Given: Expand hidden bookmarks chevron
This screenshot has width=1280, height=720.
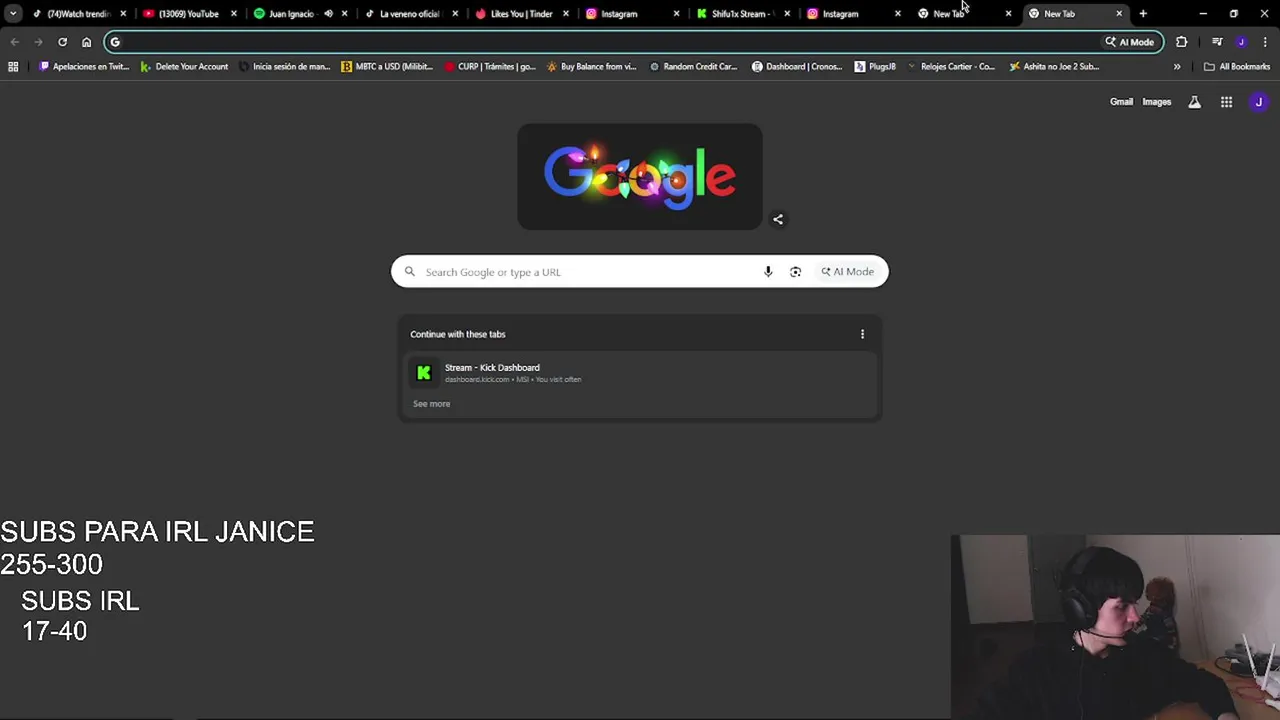Looking at the screenshot, I should (1177, 67).
